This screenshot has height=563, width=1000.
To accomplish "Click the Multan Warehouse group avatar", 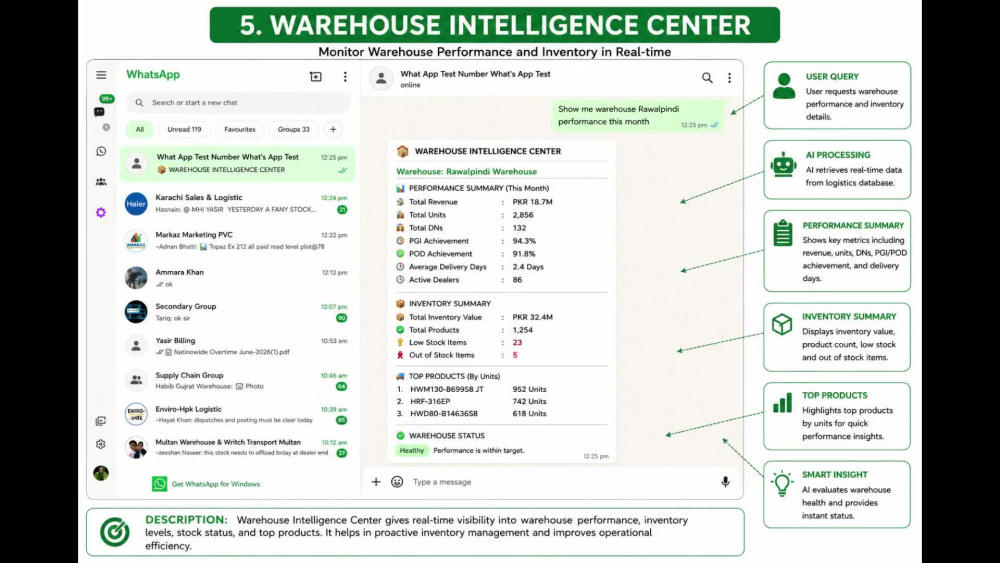I will pyautogui.click(x=136, y=448).
